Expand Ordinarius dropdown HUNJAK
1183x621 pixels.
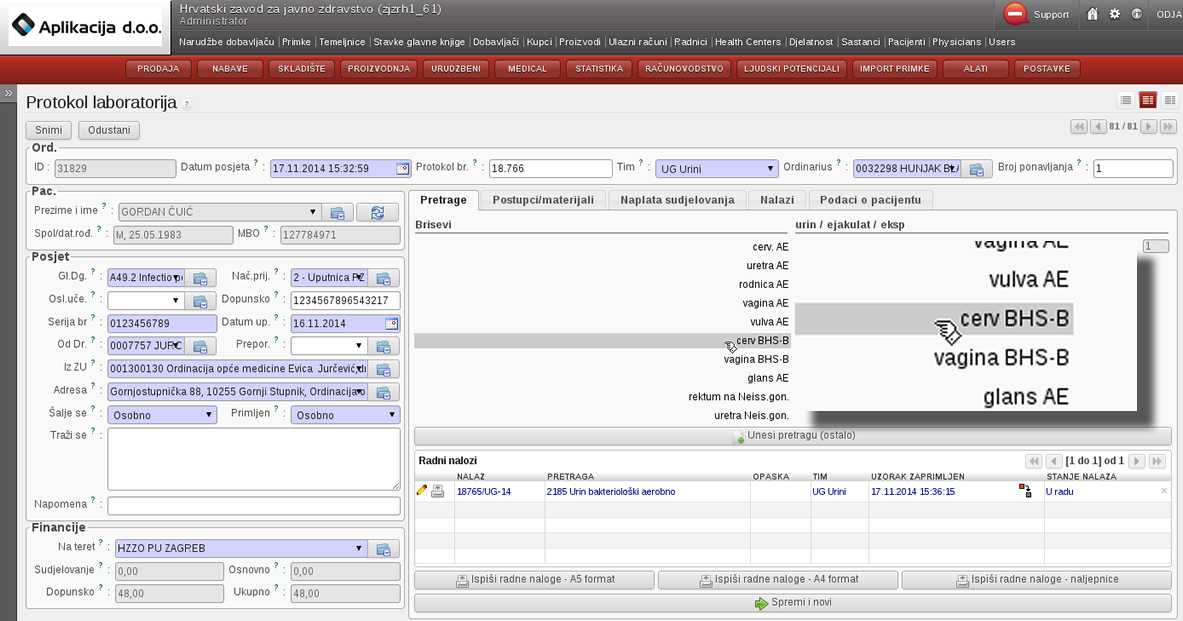[954, 168]
